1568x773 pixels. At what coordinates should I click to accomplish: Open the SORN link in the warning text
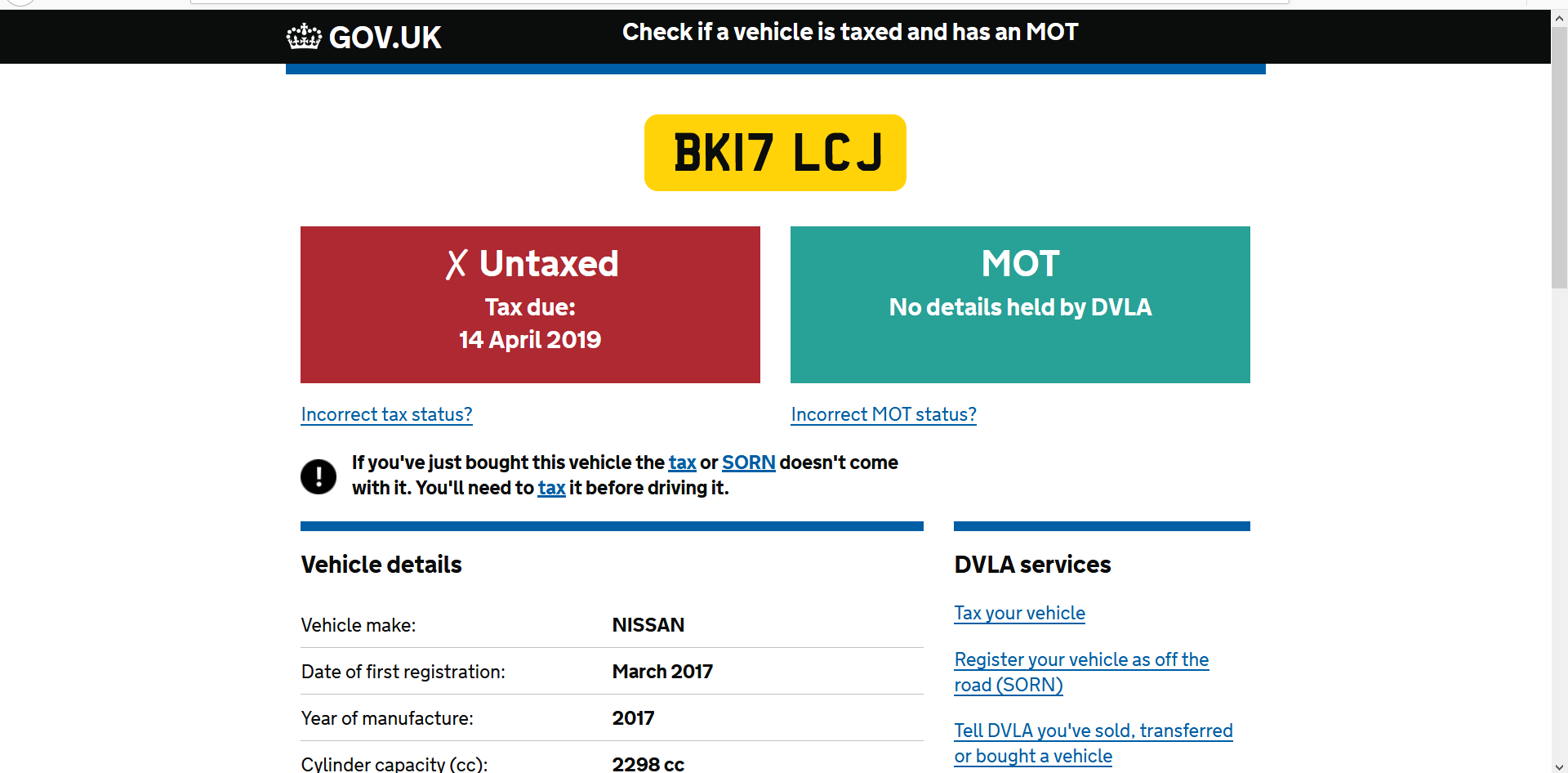coord(748,462)
